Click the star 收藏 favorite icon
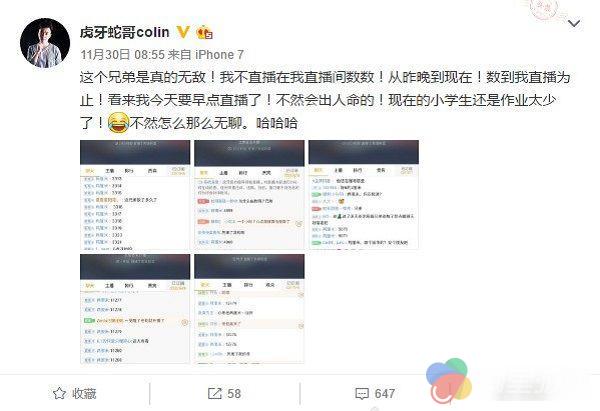600x411 pixels. [x=59, y=393]
